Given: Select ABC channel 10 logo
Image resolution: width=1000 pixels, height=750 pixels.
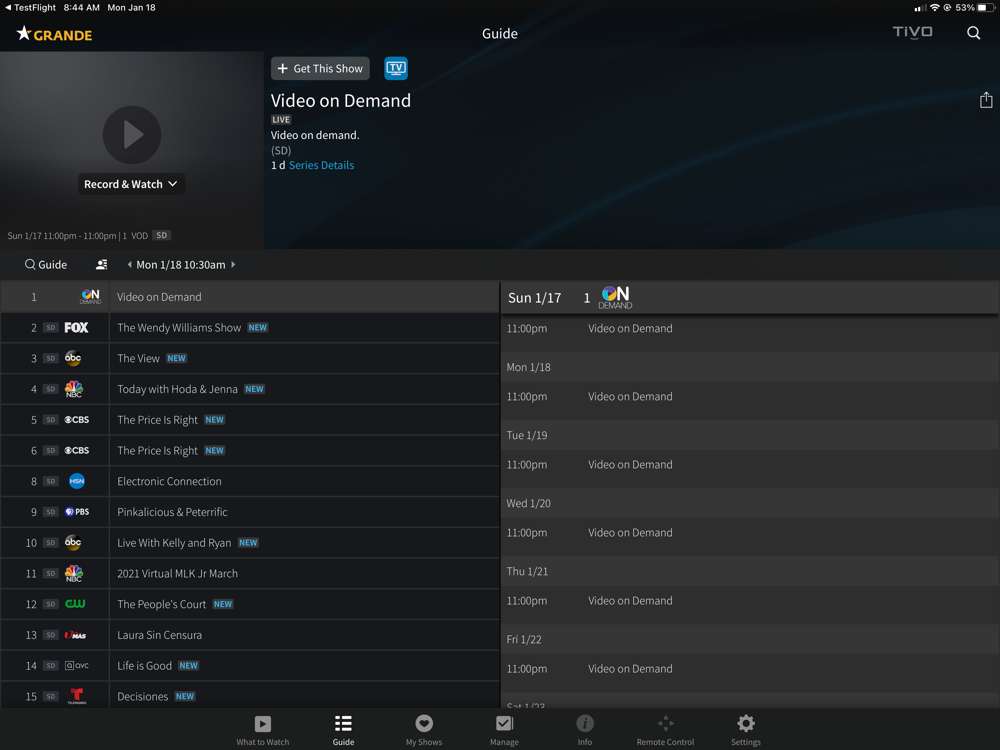Looking at the screenshot, I should point(73,542).
